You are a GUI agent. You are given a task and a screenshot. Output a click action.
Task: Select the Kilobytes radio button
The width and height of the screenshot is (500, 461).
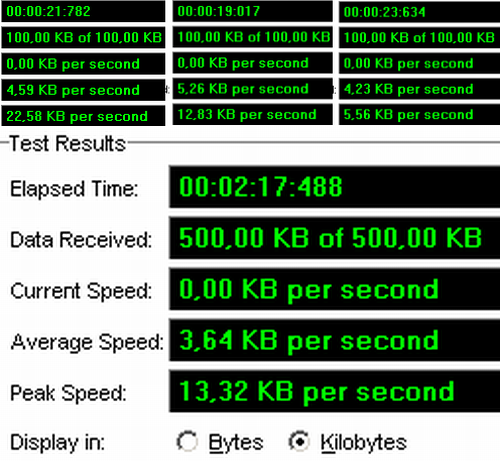pos(299,442)
